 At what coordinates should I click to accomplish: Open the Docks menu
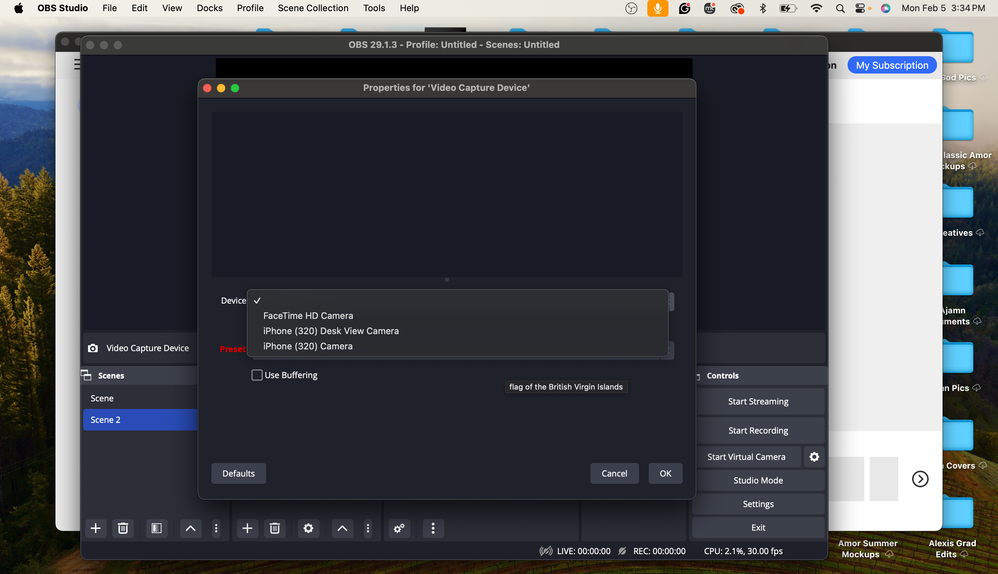coord(209,8)
